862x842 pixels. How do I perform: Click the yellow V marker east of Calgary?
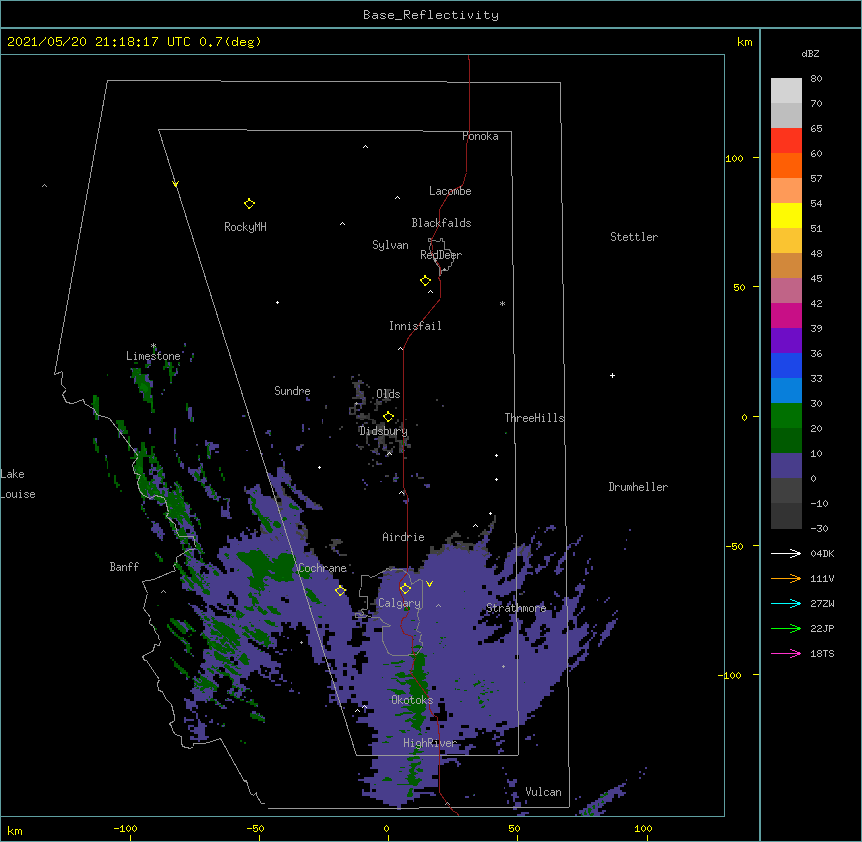[x=429, y=584]
